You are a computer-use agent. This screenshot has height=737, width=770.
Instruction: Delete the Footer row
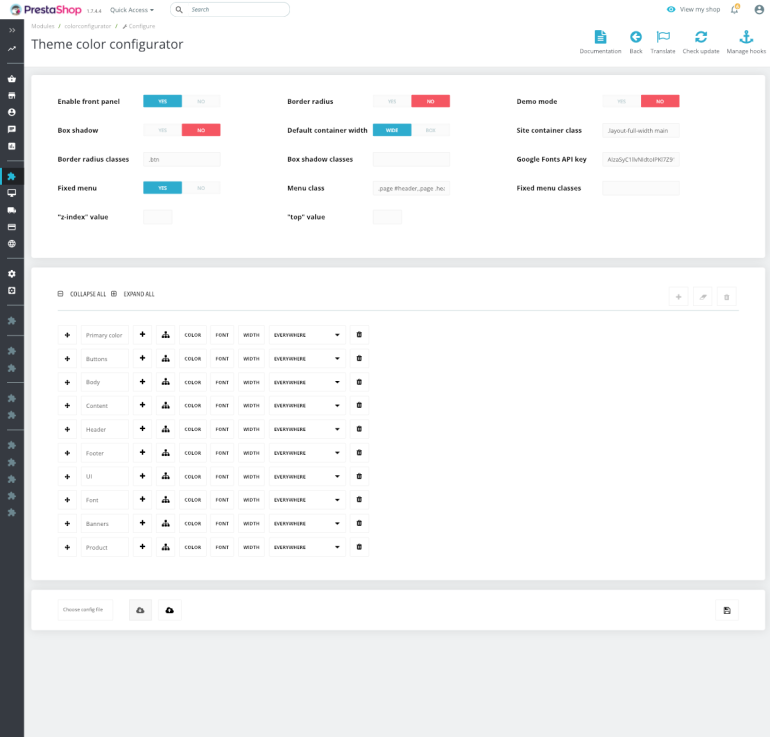pyautogui.click(x=359, y=453)
